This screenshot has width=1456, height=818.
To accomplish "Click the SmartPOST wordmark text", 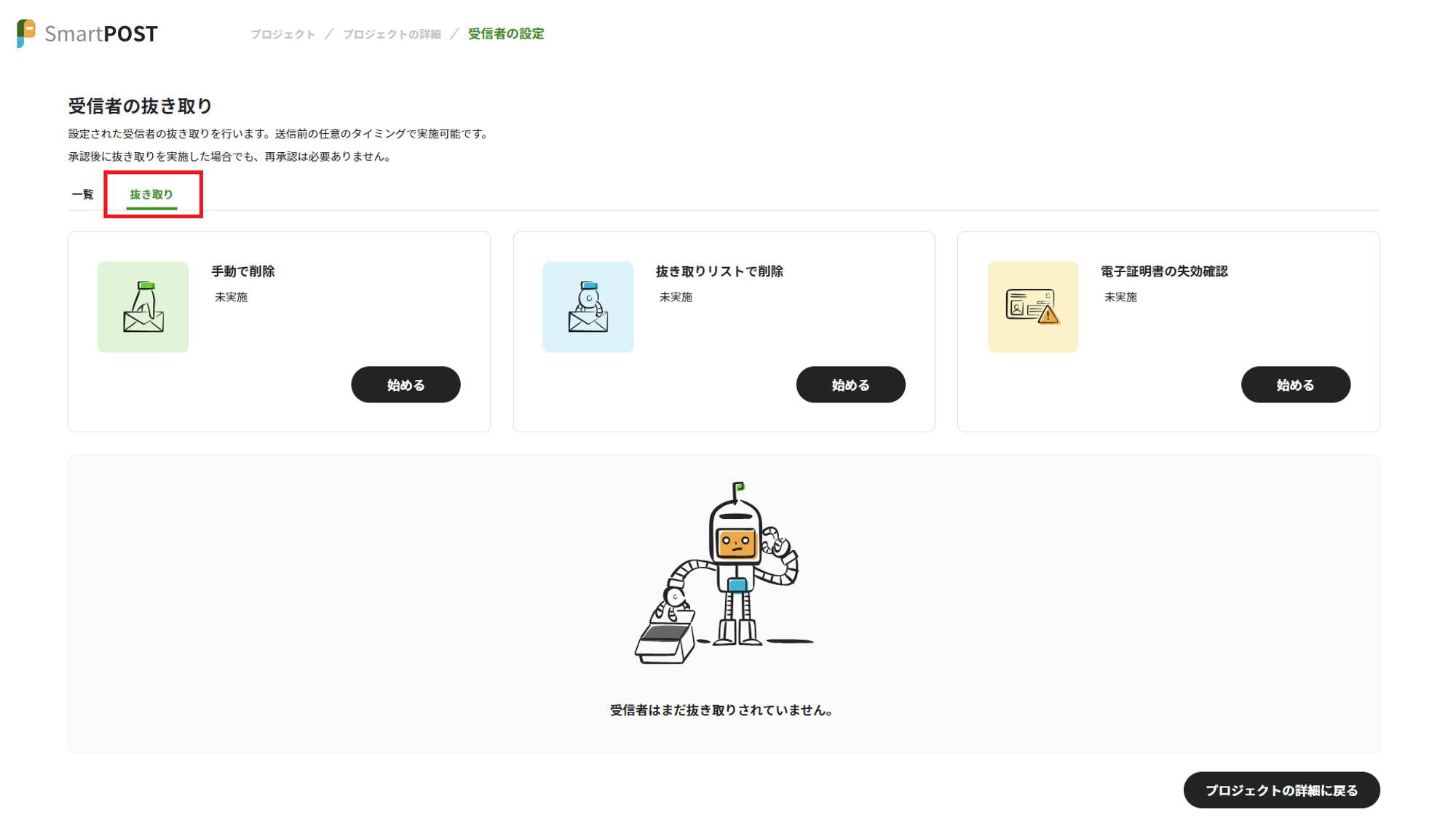I will 101,34.
